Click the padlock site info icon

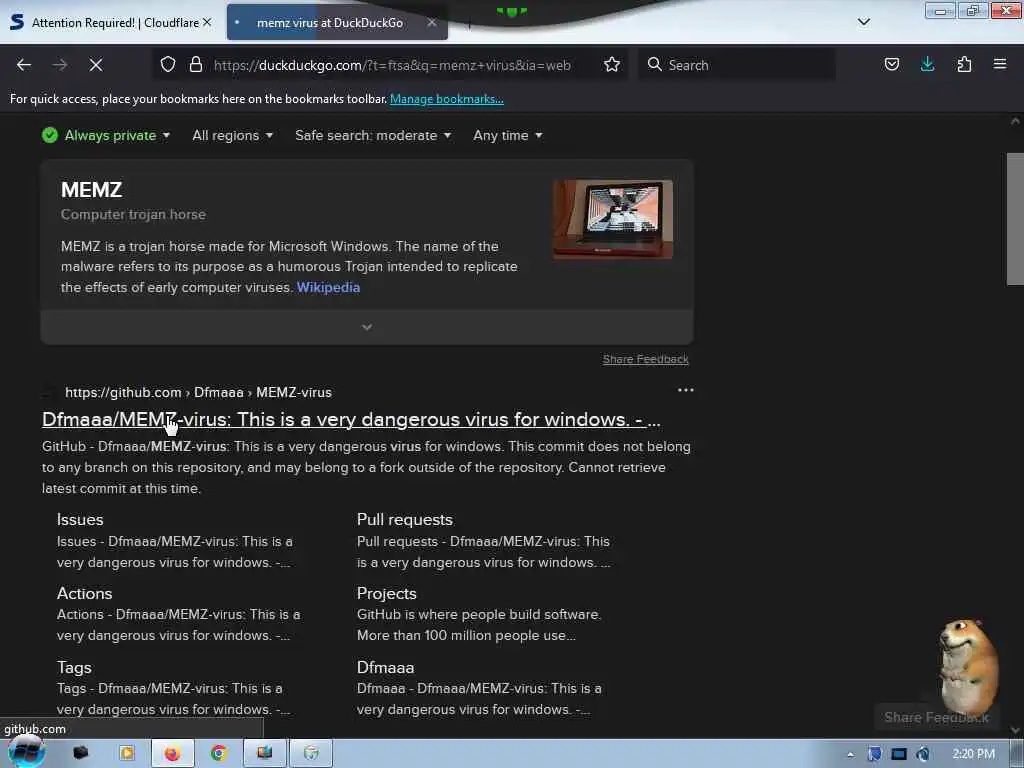[195, 65]
